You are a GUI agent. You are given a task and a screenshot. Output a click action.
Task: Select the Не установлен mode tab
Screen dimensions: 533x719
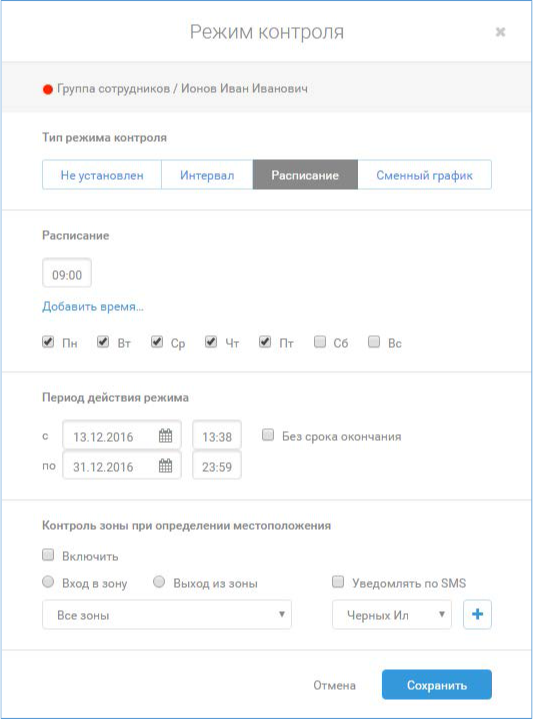click(x=102, y=175)
